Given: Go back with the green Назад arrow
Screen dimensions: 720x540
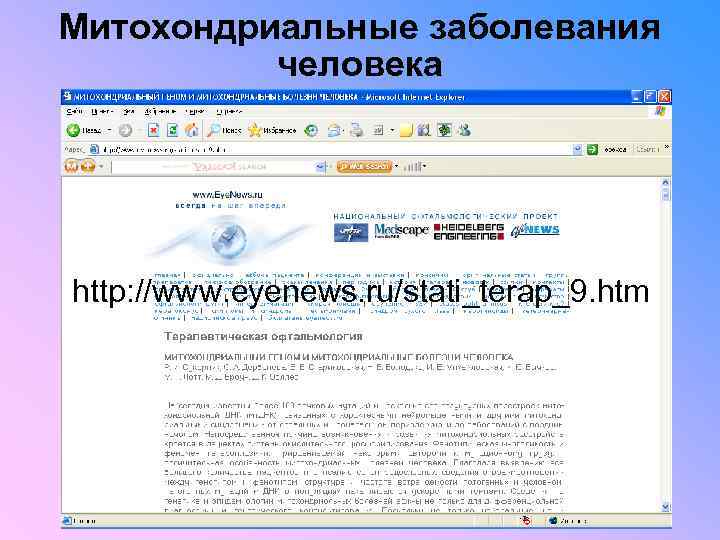Looking at the screenshot, I should click(84, 130).
